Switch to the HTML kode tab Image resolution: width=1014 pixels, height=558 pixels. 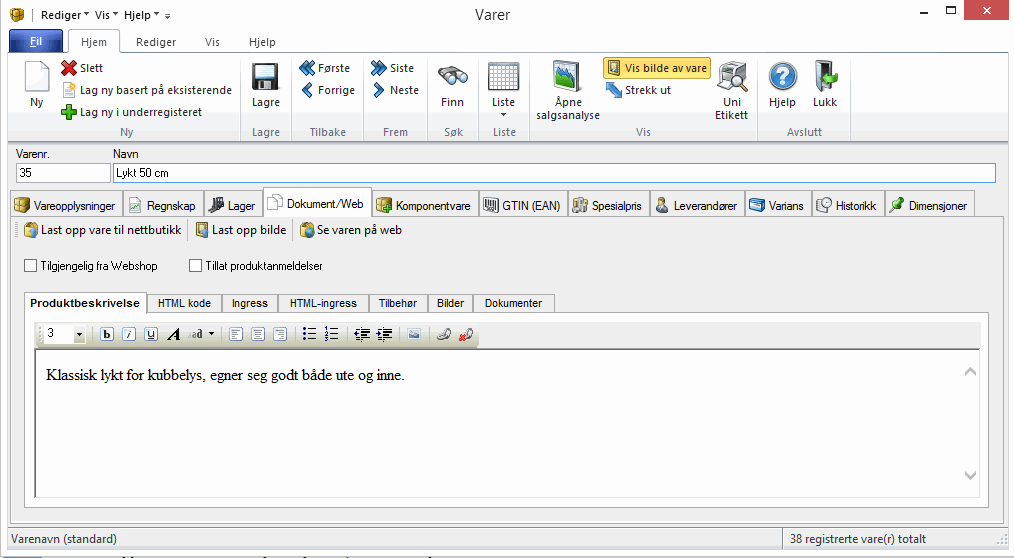184,303
